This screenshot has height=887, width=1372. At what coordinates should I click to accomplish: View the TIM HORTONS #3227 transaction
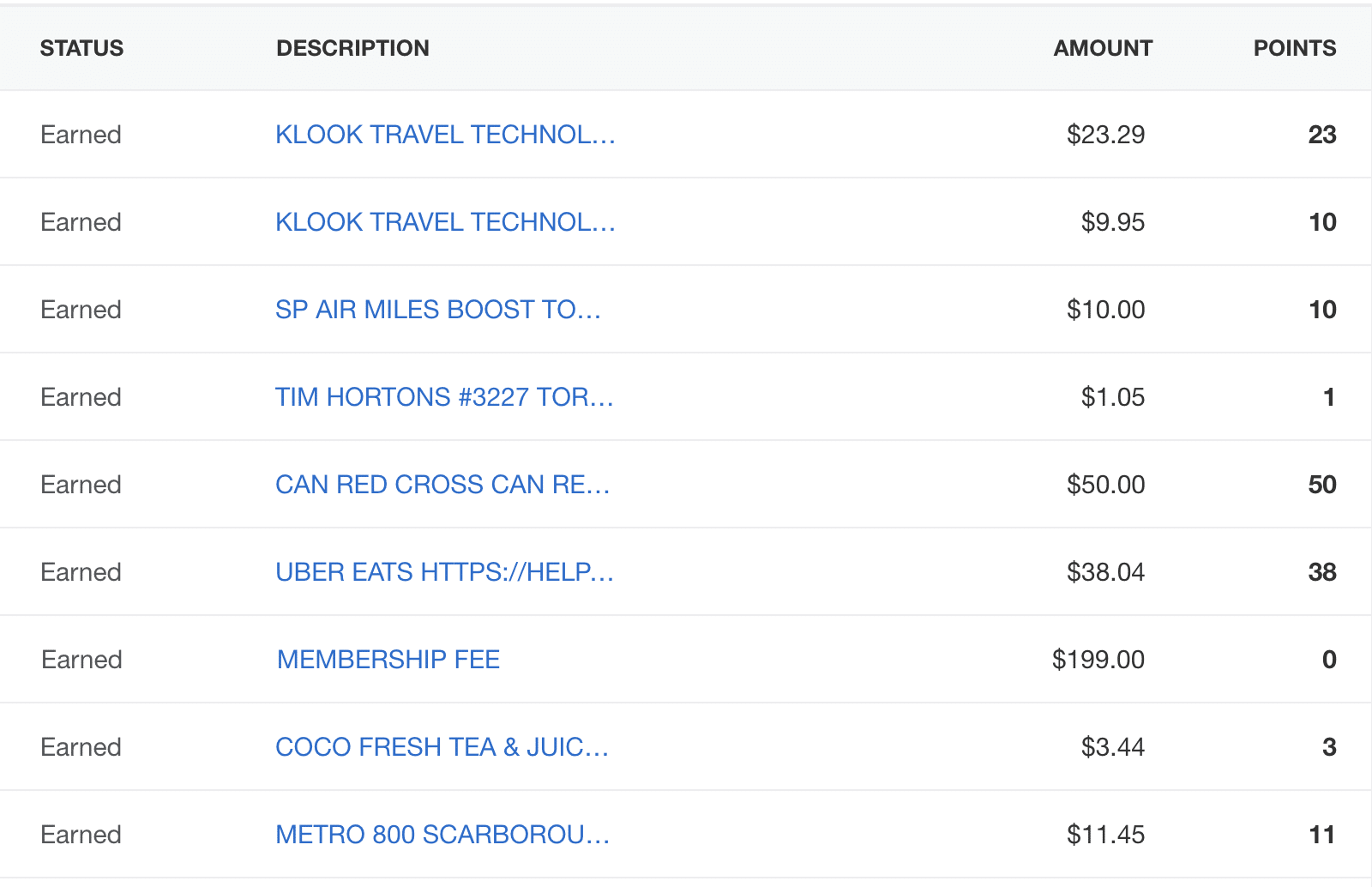point(444,397)
